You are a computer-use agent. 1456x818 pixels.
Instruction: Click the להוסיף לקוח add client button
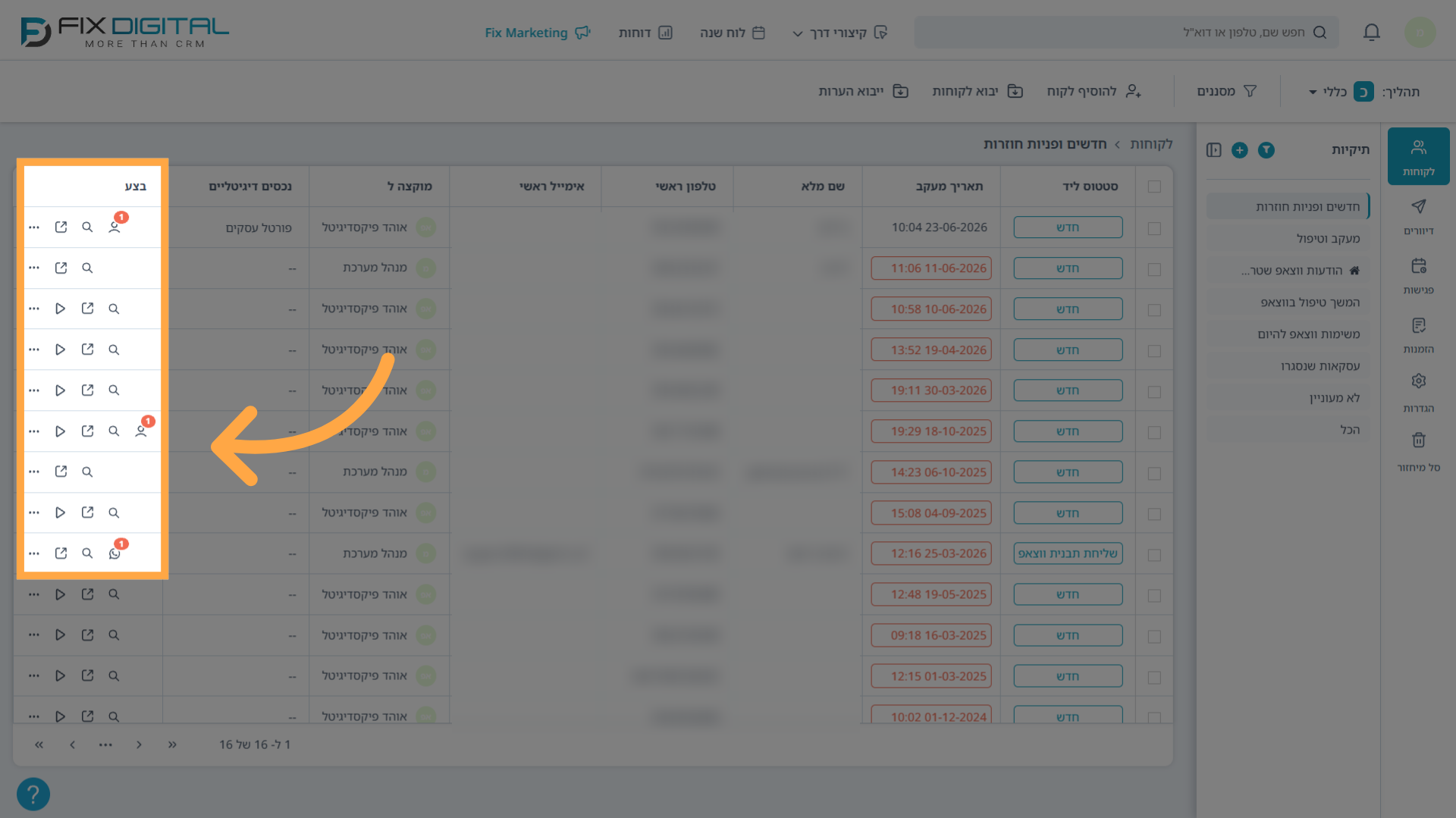point(1094,91)
